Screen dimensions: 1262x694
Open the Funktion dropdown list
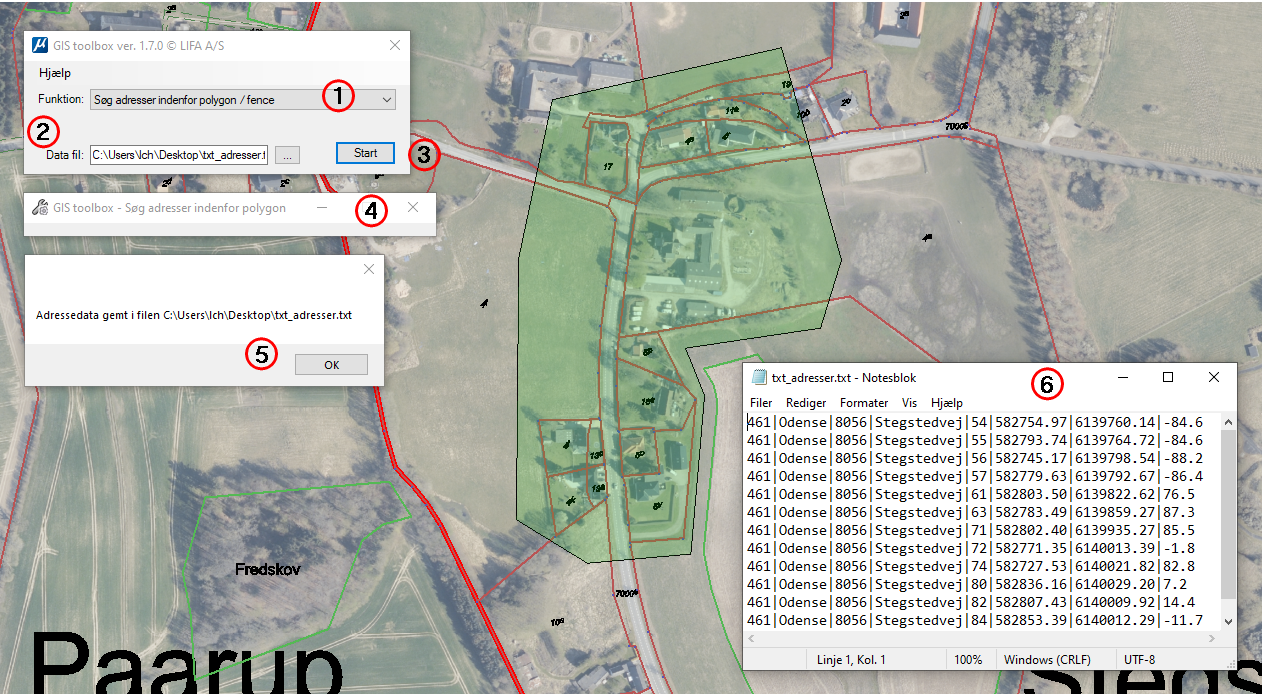386,99
